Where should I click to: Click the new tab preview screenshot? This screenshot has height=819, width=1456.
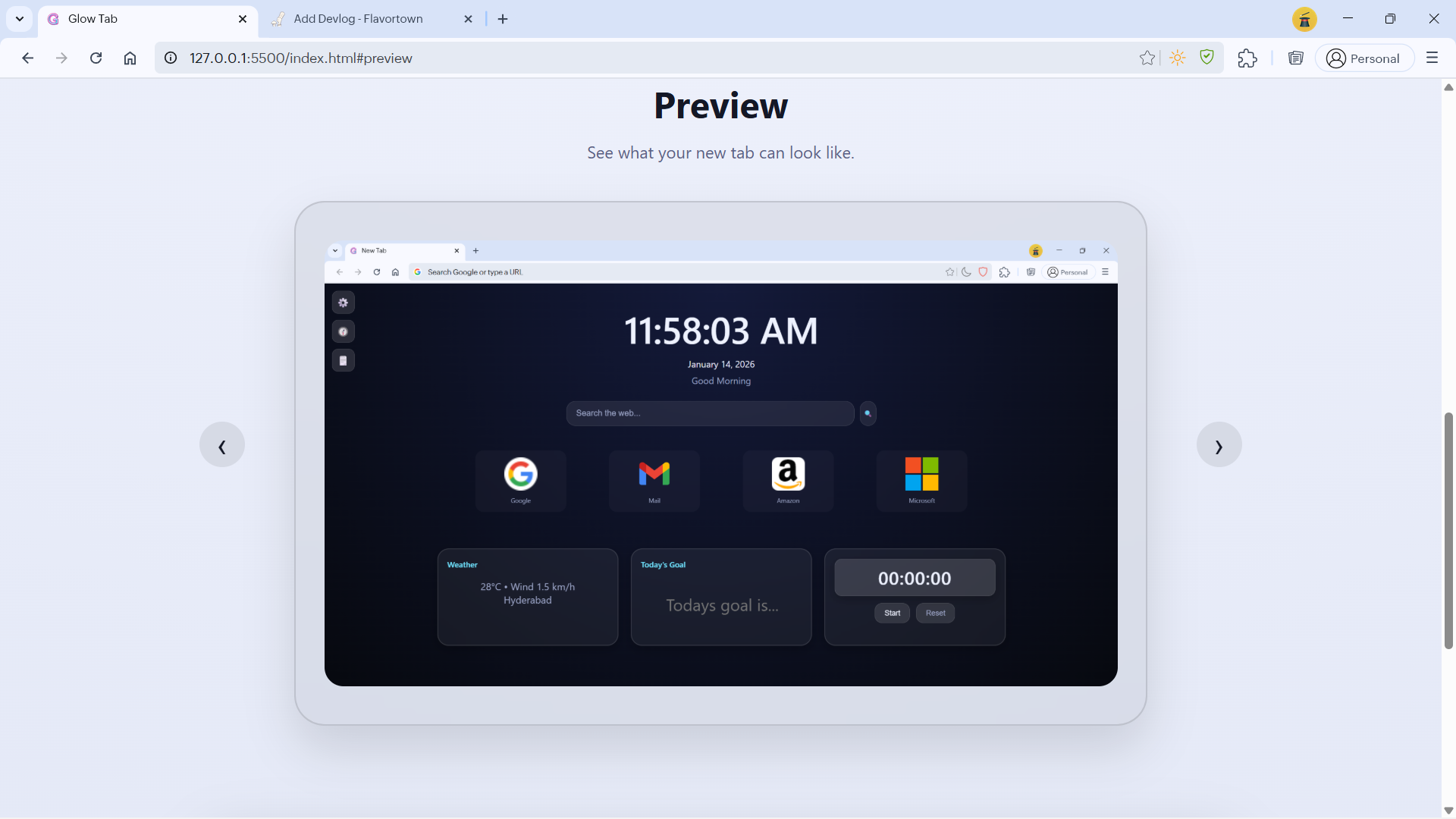[x=720, y=463]
